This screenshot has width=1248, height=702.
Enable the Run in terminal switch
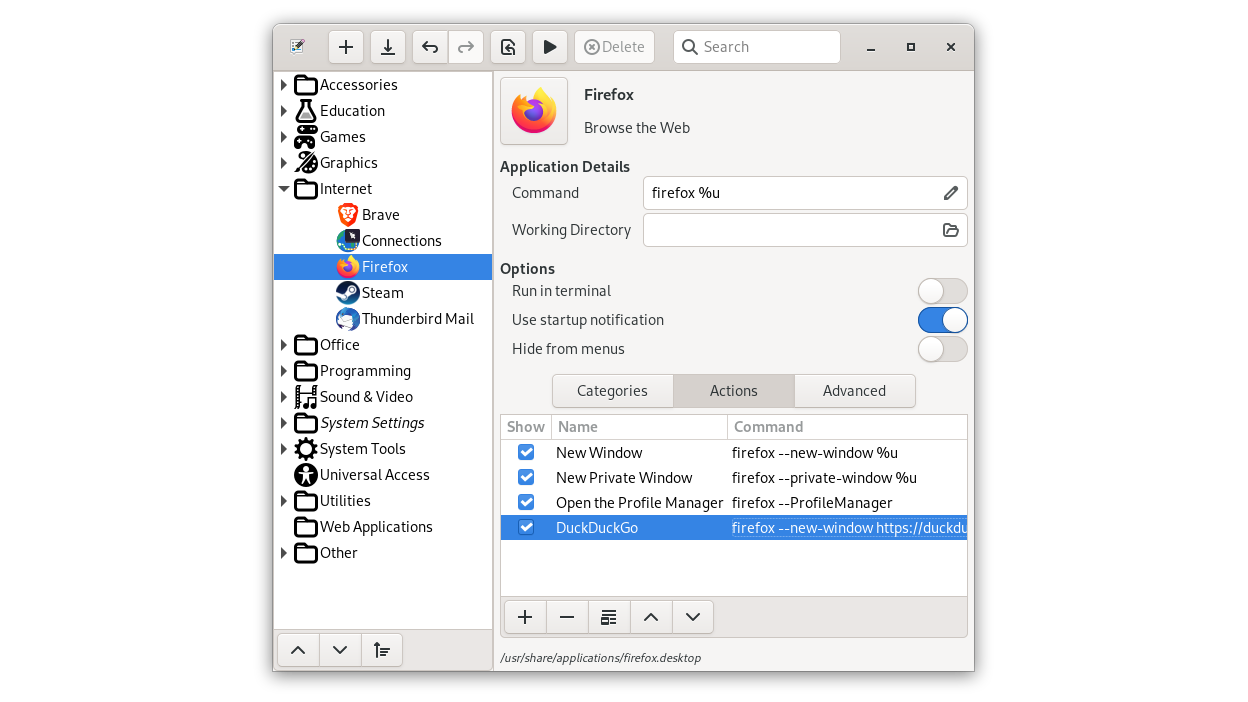pos(942,291)
